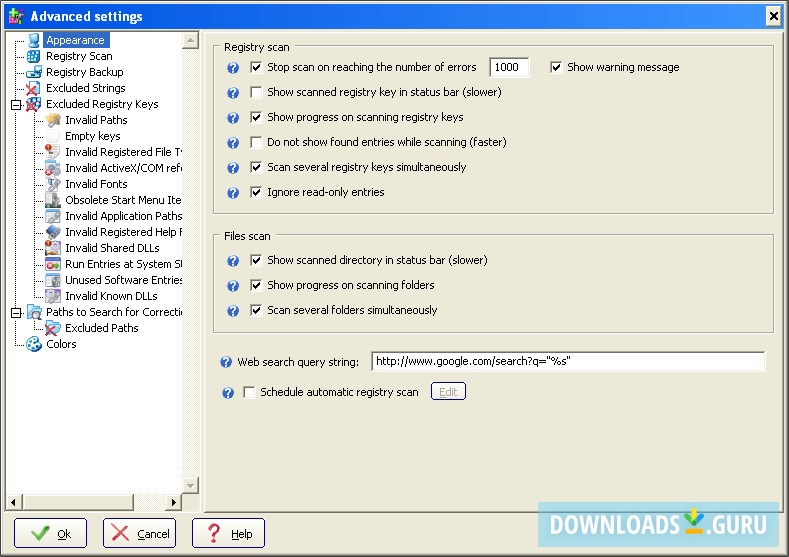
Task: Enable Show scanned registry key in status bar
Action: click(x=256, y=92)
